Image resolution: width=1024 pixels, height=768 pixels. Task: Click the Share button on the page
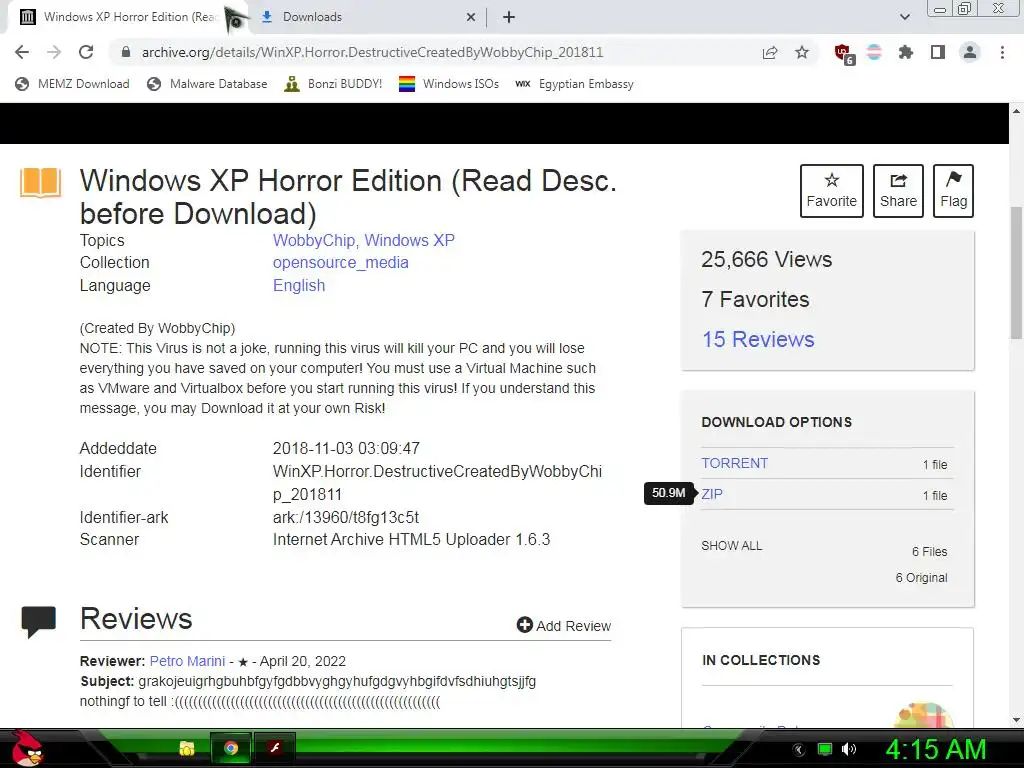pyautogui.click(x=898, y=191)
